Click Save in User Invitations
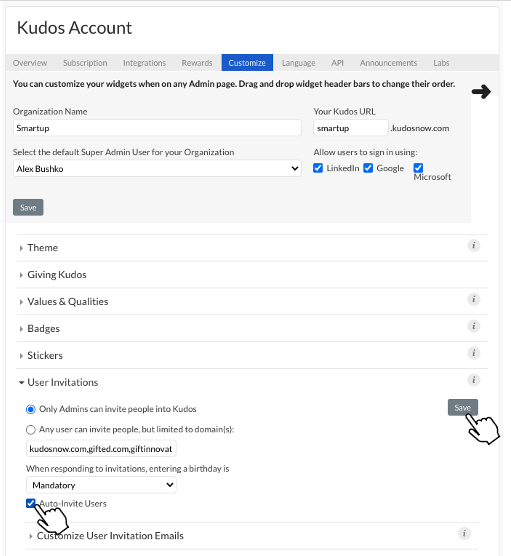The width and height of the screenshot is (511, 556). [463, 408]
